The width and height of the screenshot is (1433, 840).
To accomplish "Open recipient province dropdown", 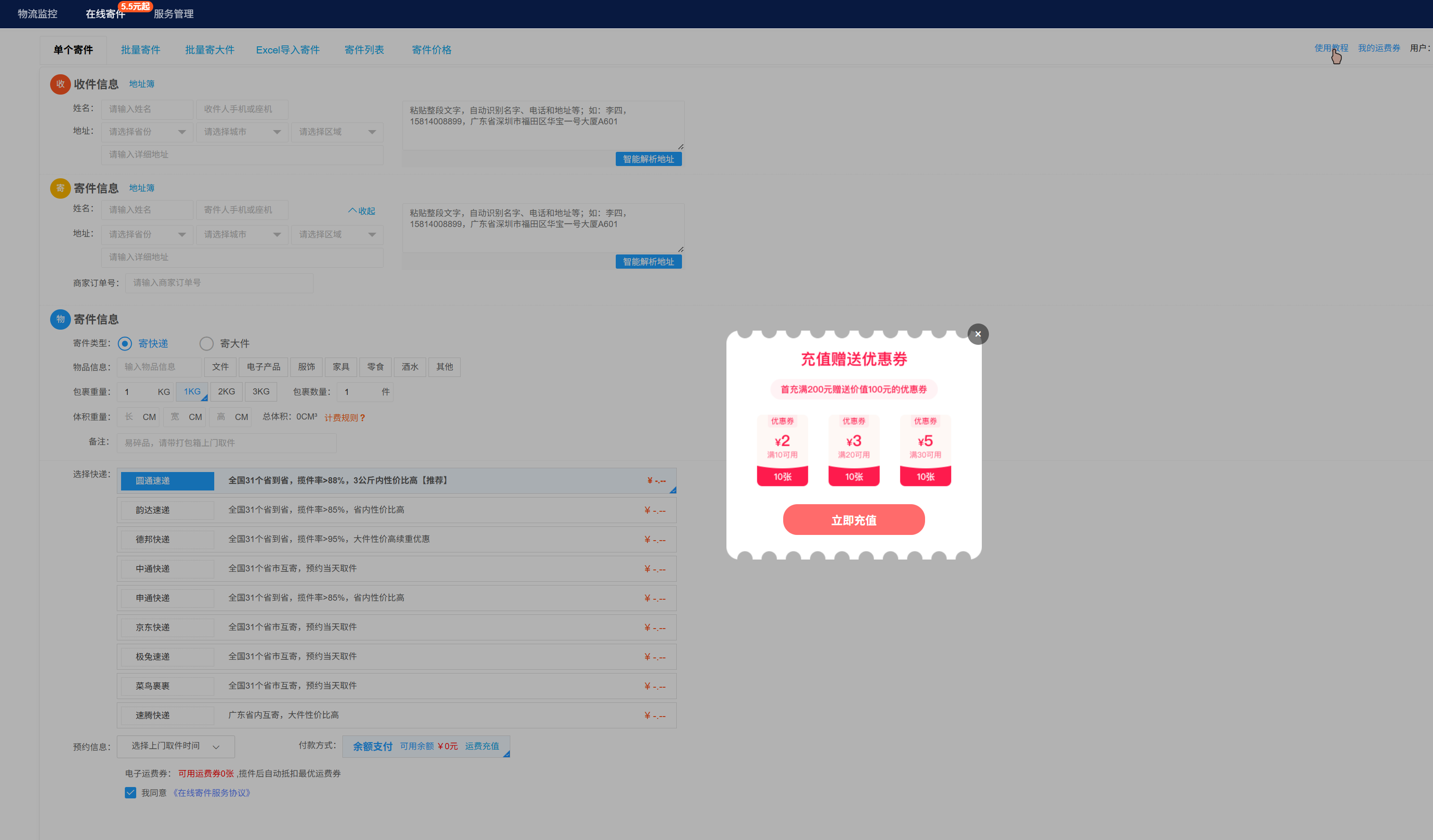I will tap(147, 132).
